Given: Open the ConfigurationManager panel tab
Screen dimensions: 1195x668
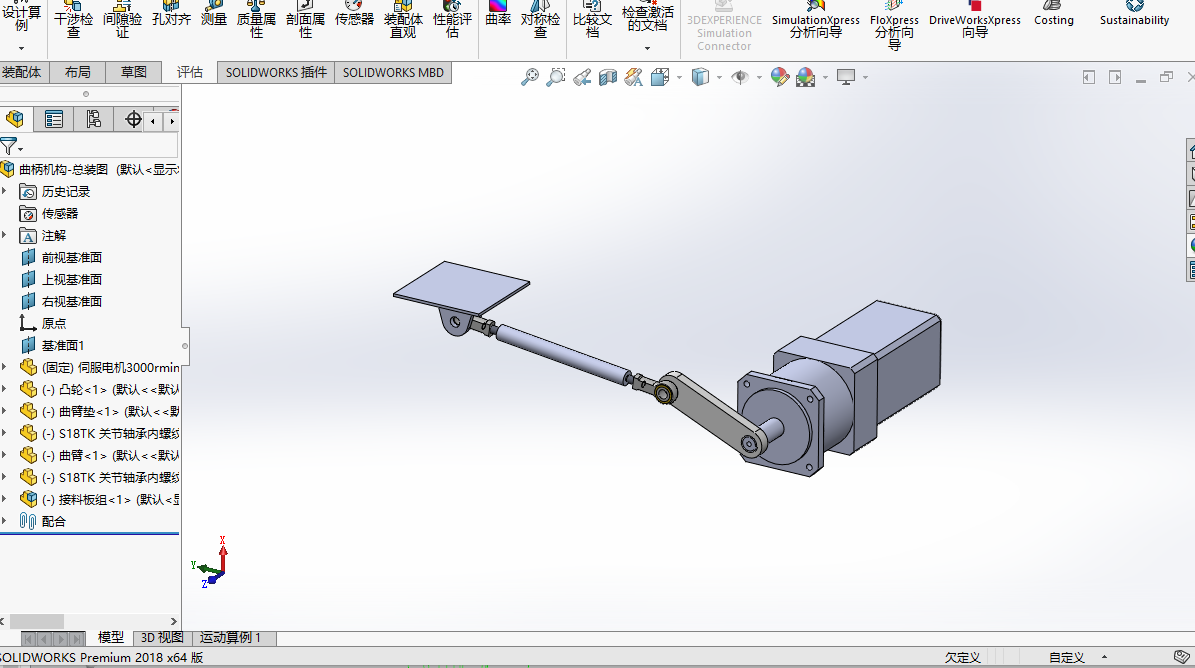Looking at the screenshot, I should click(93, 120).
